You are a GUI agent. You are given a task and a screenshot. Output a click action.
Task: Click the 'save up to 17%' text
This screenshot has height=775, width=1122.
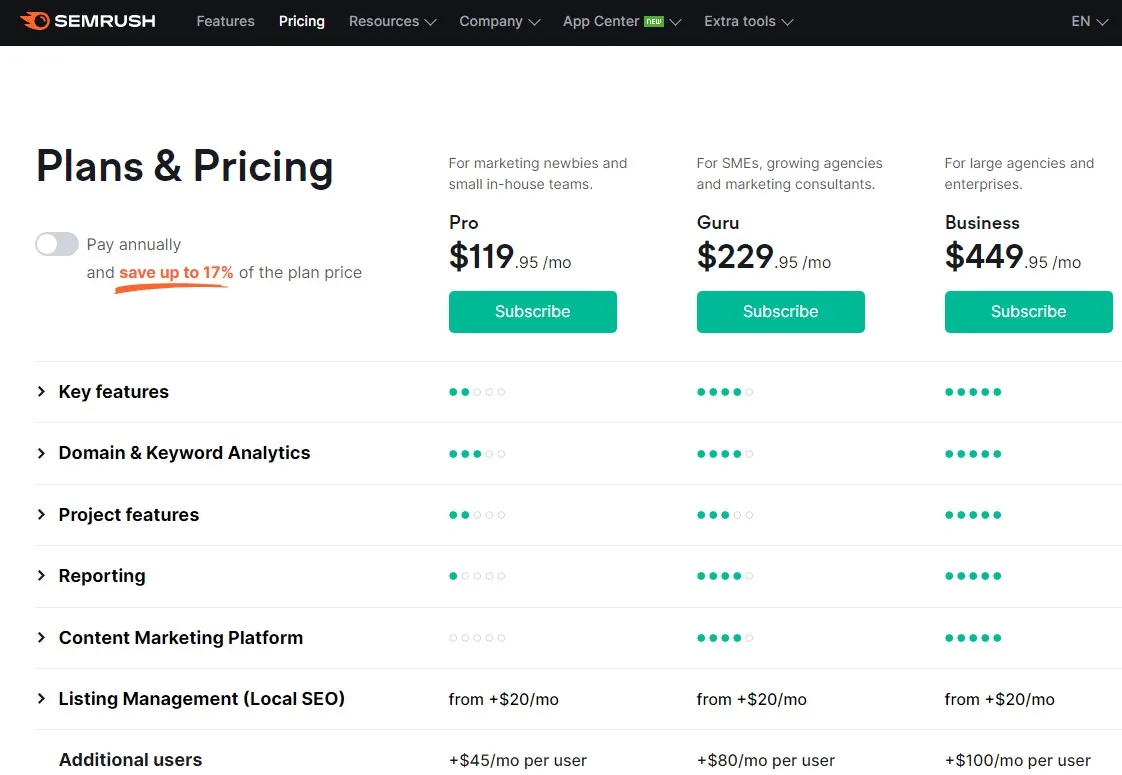point(176,273)
